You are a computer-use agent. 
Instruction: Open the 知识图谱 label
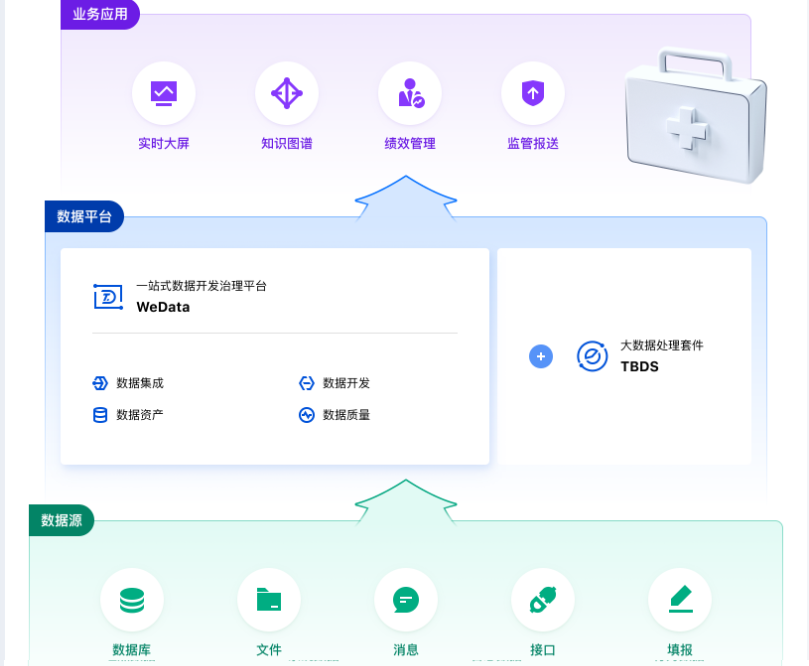pos(287,143)
